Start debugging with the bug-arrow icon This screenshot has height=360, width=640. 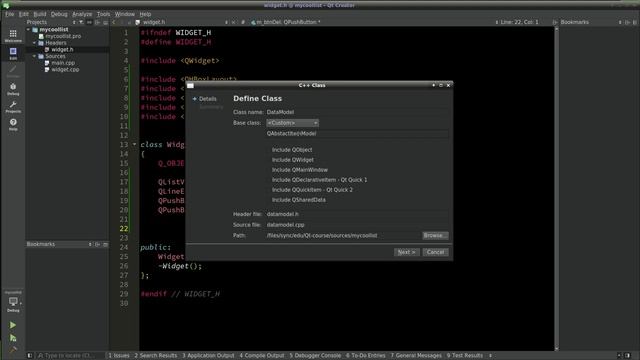coord(13,338)
